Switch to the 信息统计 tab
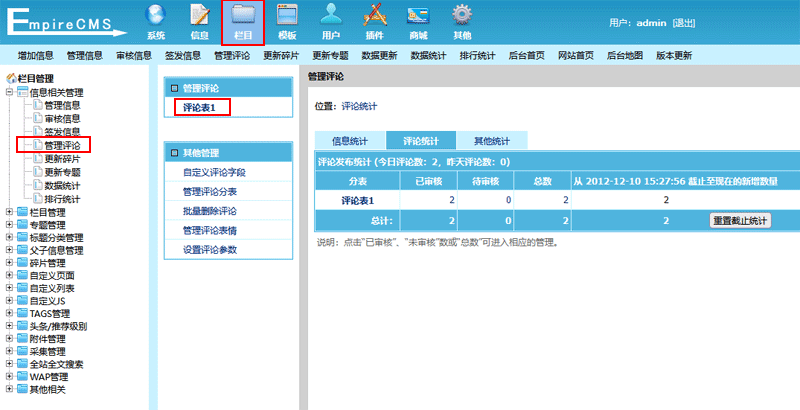Image resolution: width=800 pixels, height=410 pixels. (349, 141)
